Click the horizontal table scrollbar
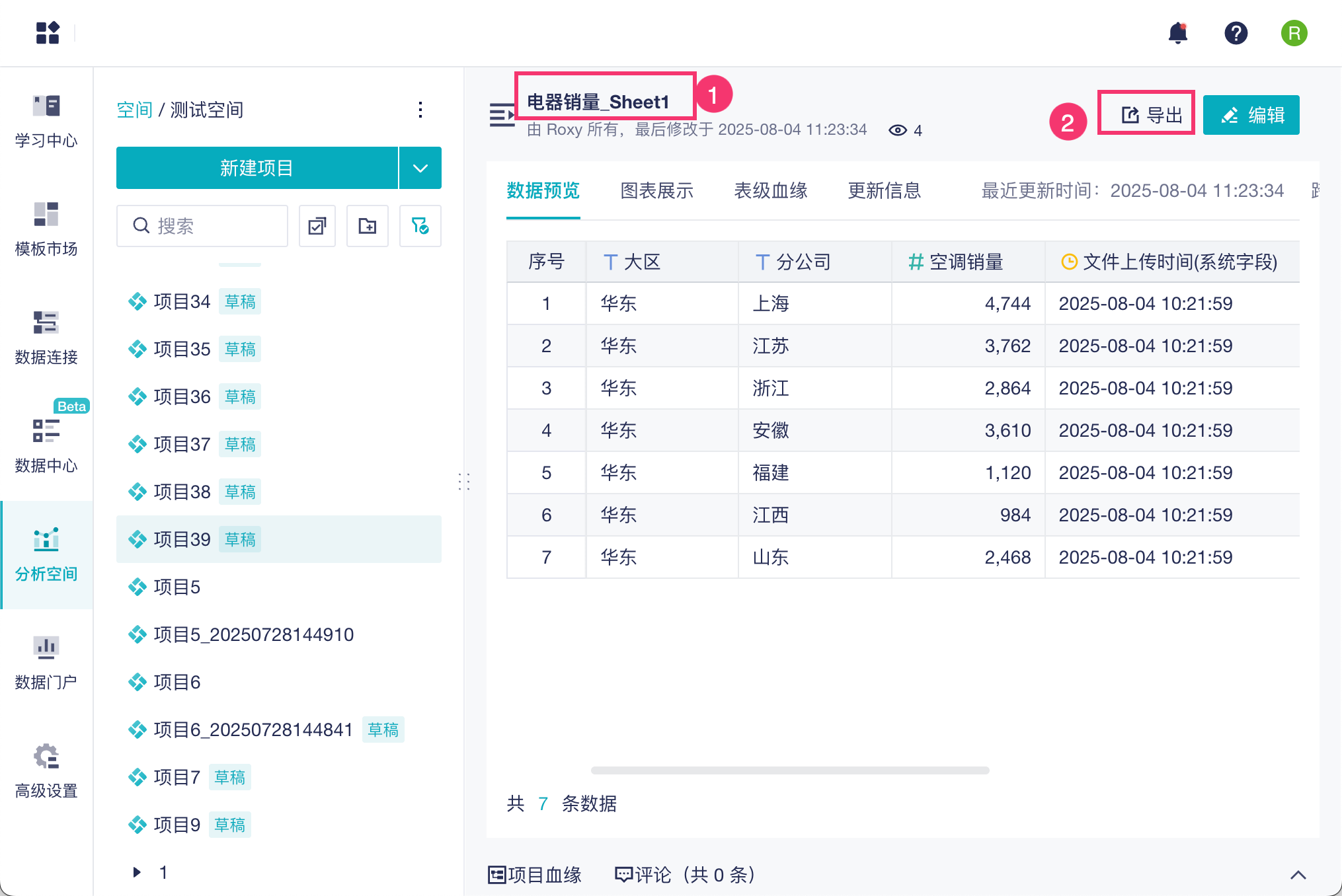The height and width of the screenshot is (896, 1342). (x=789, y=770)
